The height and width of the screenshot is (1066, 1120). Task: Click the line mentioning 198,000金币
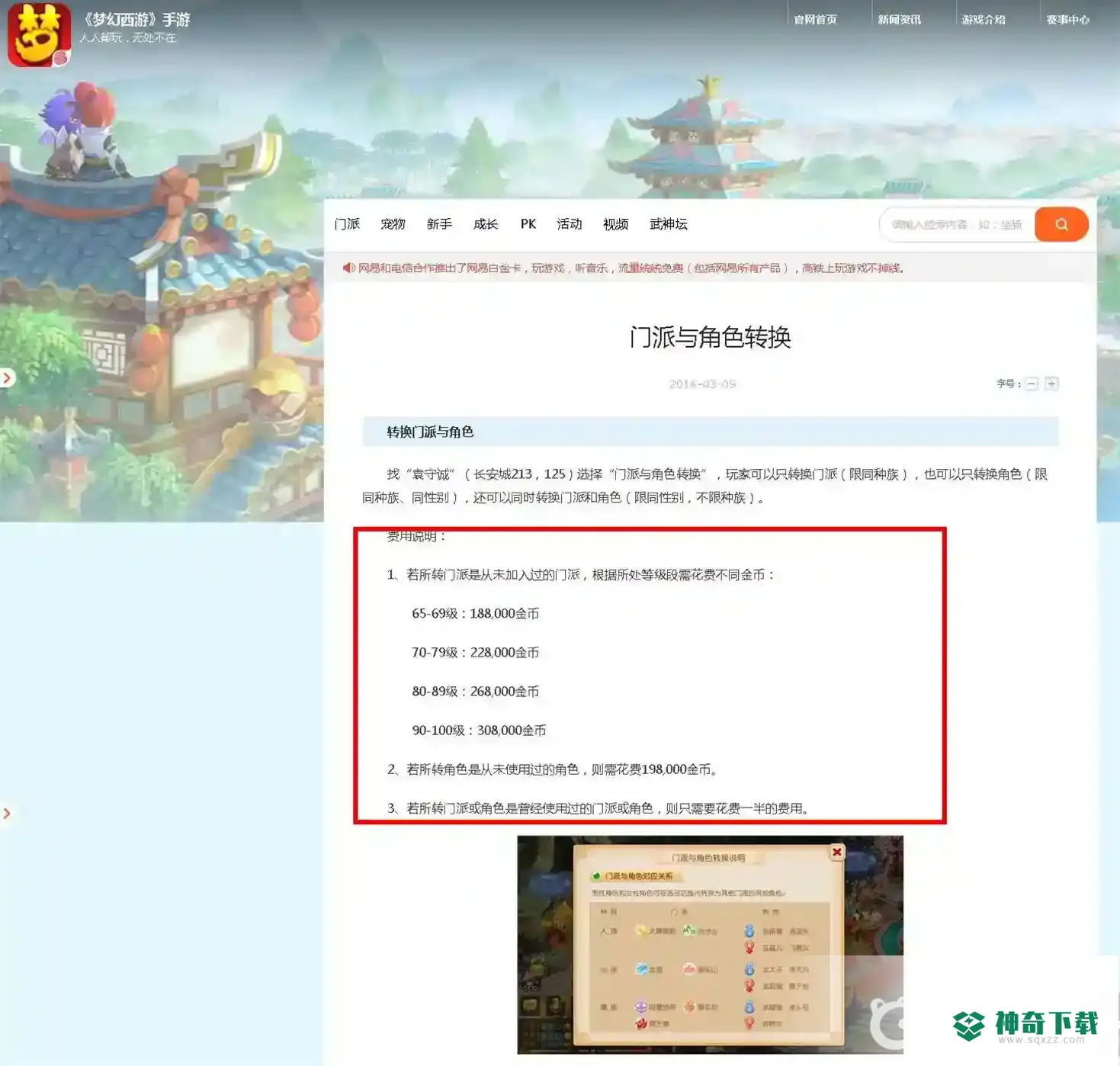pos(554,769)
